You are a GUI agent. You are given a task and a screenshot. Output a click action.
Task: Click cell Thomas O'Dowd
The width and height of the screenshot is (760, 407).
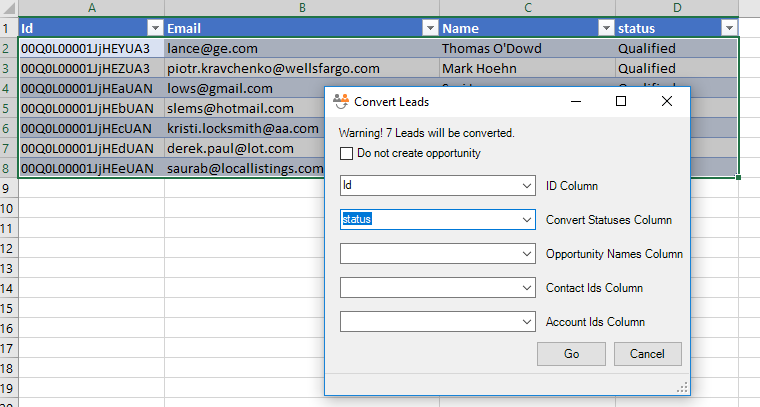coord(527,48)
